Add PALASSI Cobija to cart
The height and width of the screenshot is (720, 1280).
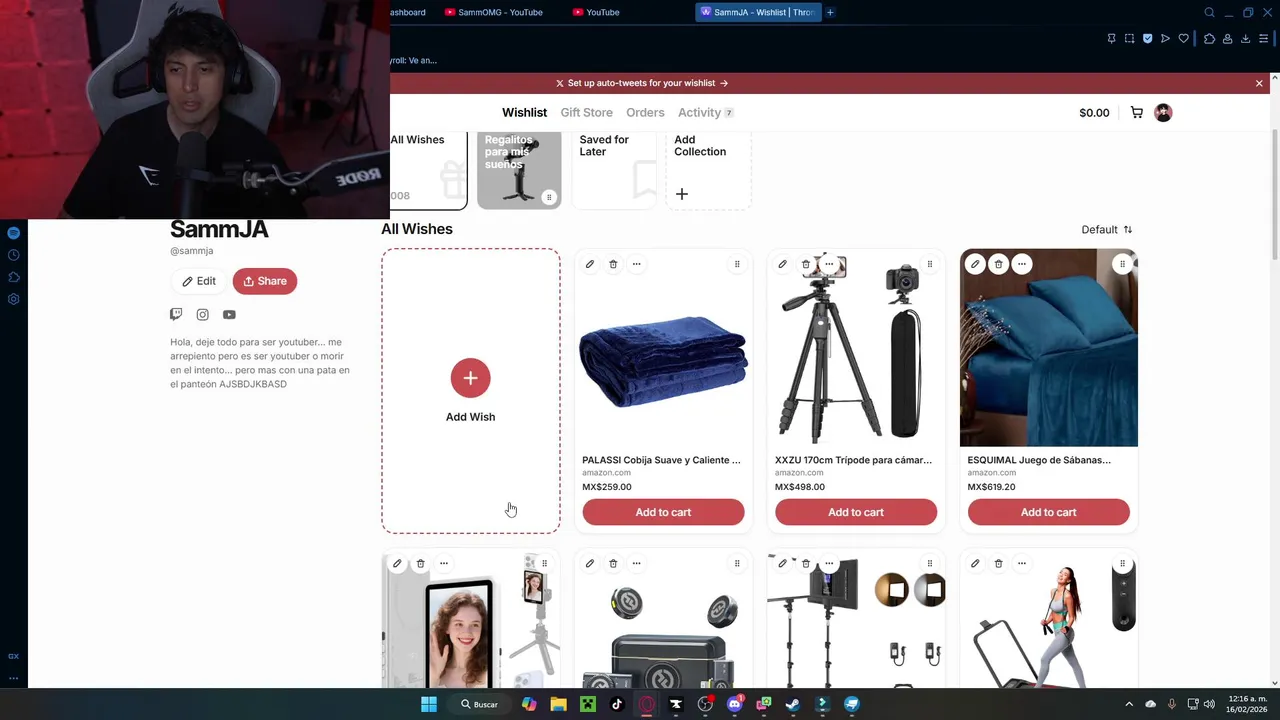coord(663,512)
